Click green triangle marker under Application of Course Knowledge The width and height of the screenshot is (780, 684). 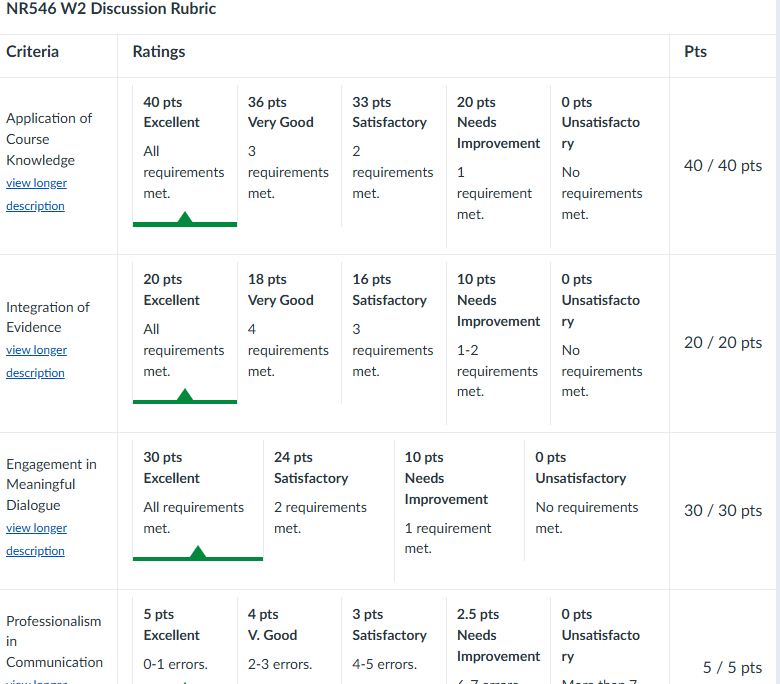click(x=184, y=219)
